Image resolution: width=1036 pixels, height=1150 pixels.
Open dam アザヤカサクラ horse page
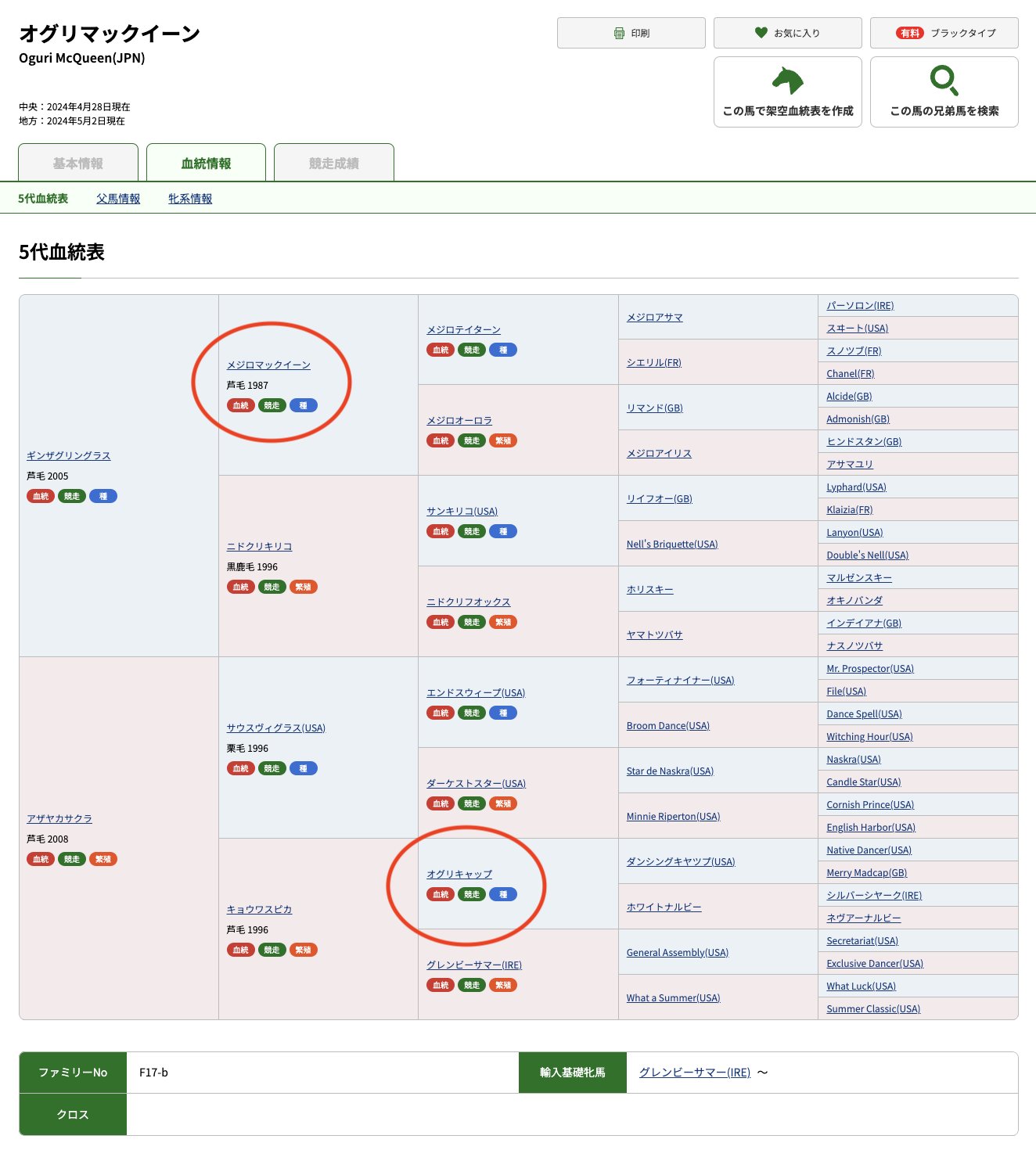[59, 818]
